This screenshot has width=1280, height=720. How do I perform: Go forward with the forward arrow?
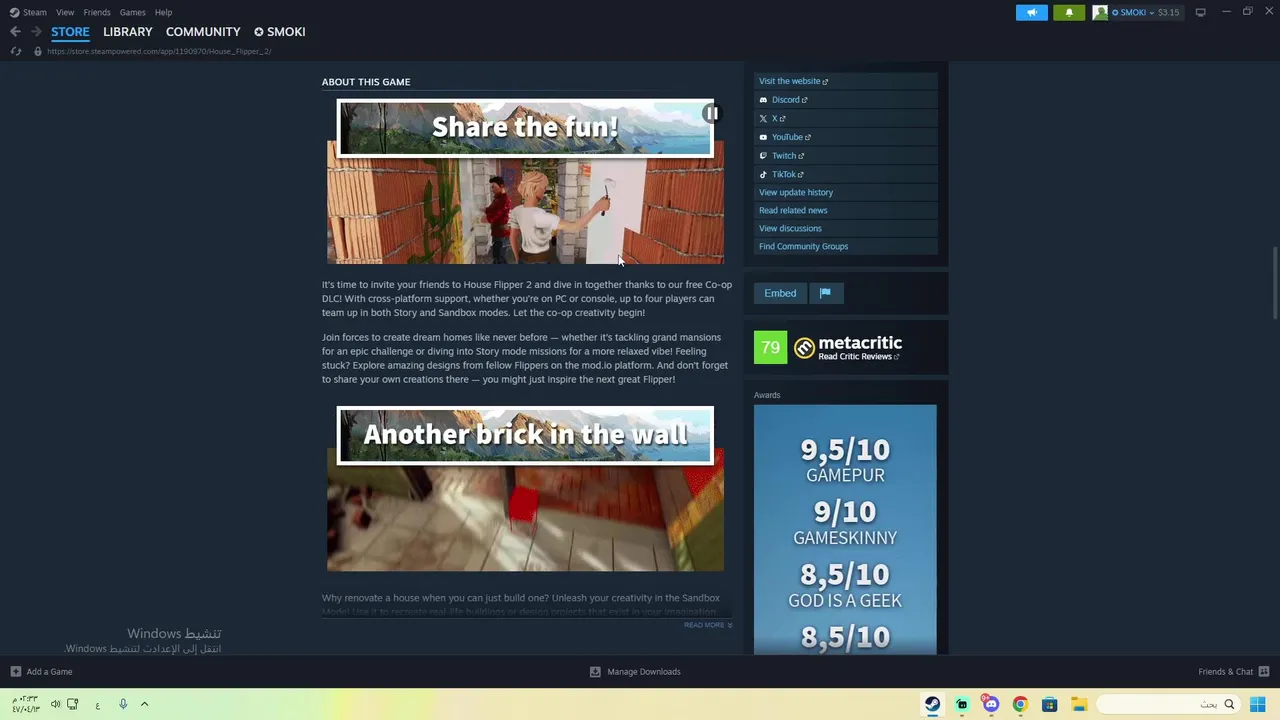click(x=36, y=32)
